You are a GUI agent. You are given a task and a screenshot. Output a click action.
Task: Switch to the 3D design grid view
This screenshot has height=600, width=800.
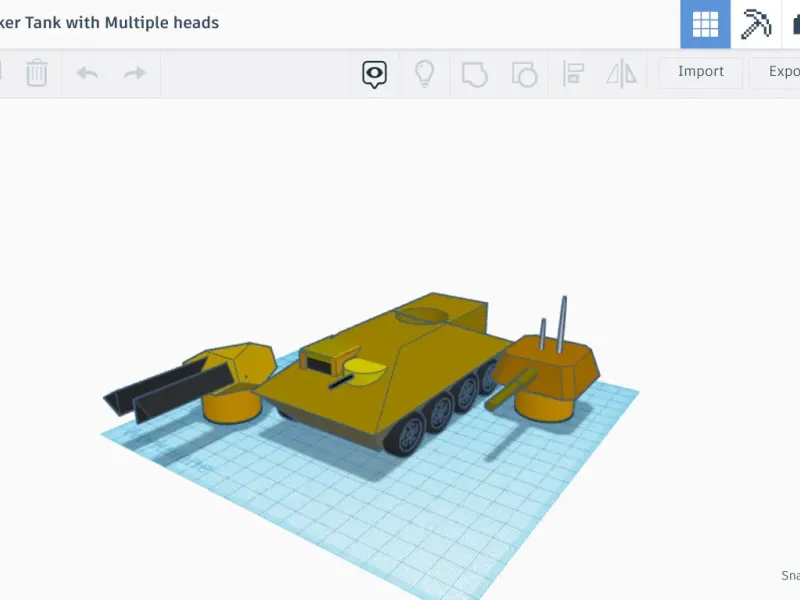click(x=706, y=24)
